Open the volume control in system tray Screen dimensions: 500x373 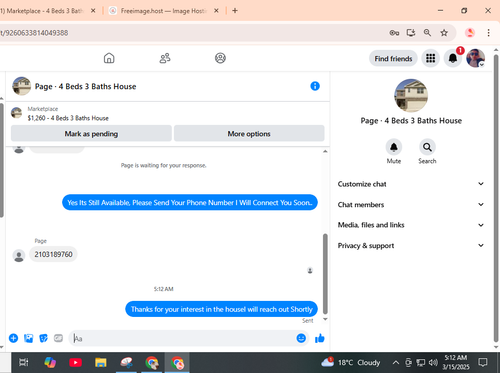coord(433,362)
